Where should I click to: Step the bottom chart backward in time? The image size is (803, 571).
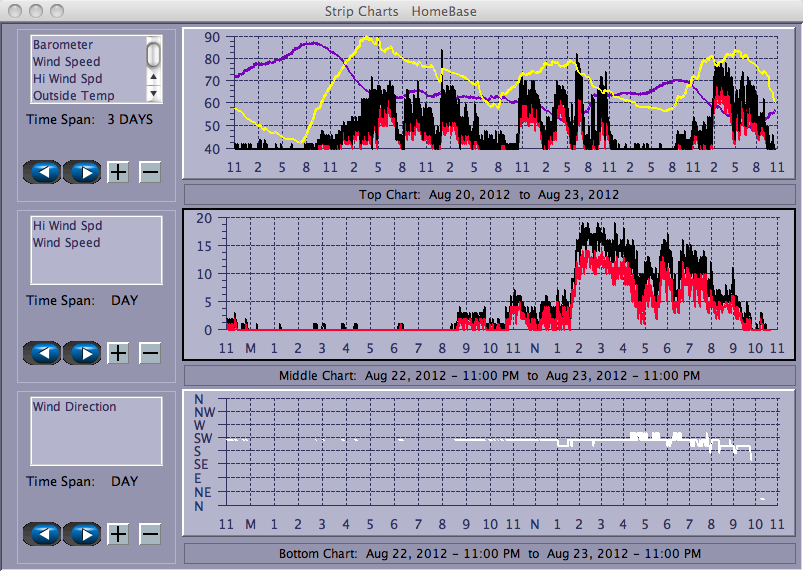pos(42,534)
